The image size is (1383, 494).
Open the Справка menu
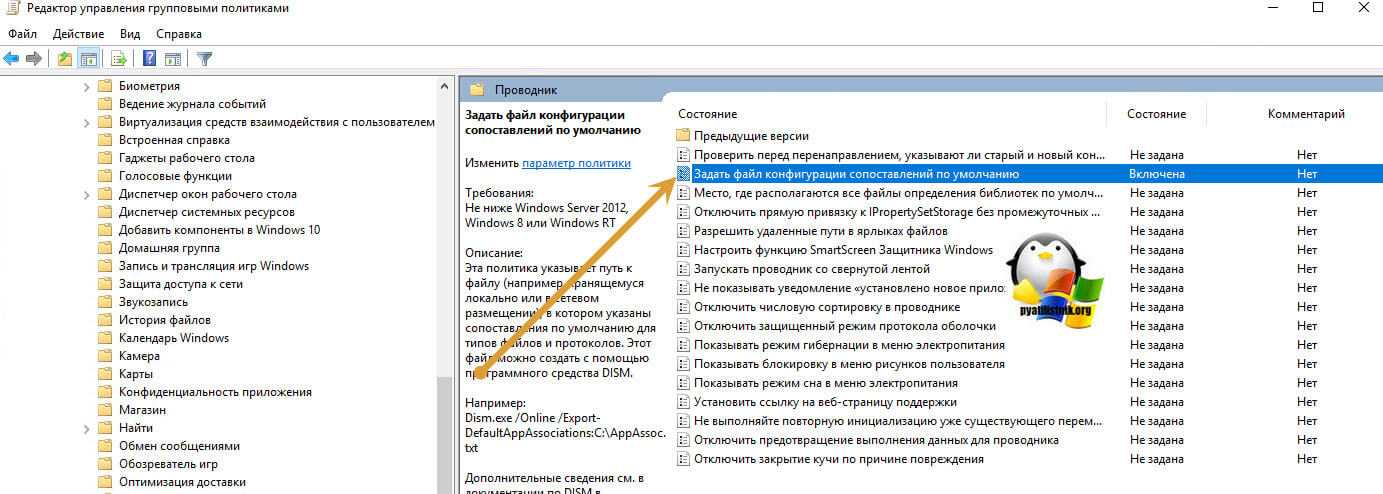click(x=178, y=34)
